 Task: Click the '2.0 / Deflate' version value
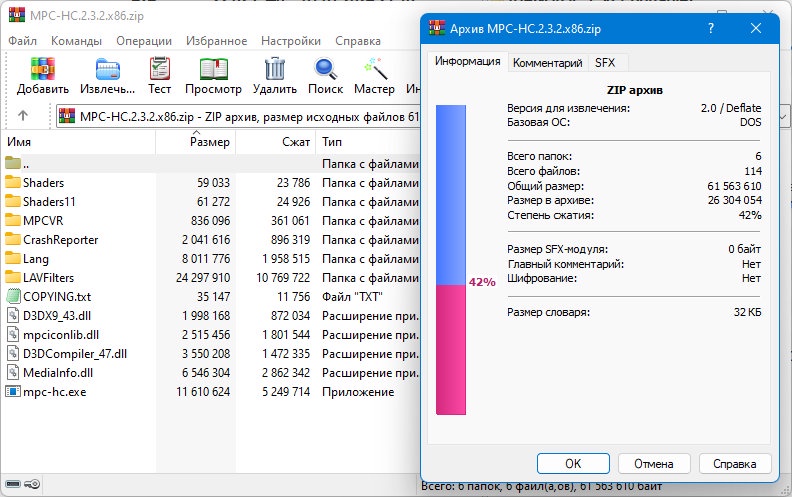coord(731,108)
